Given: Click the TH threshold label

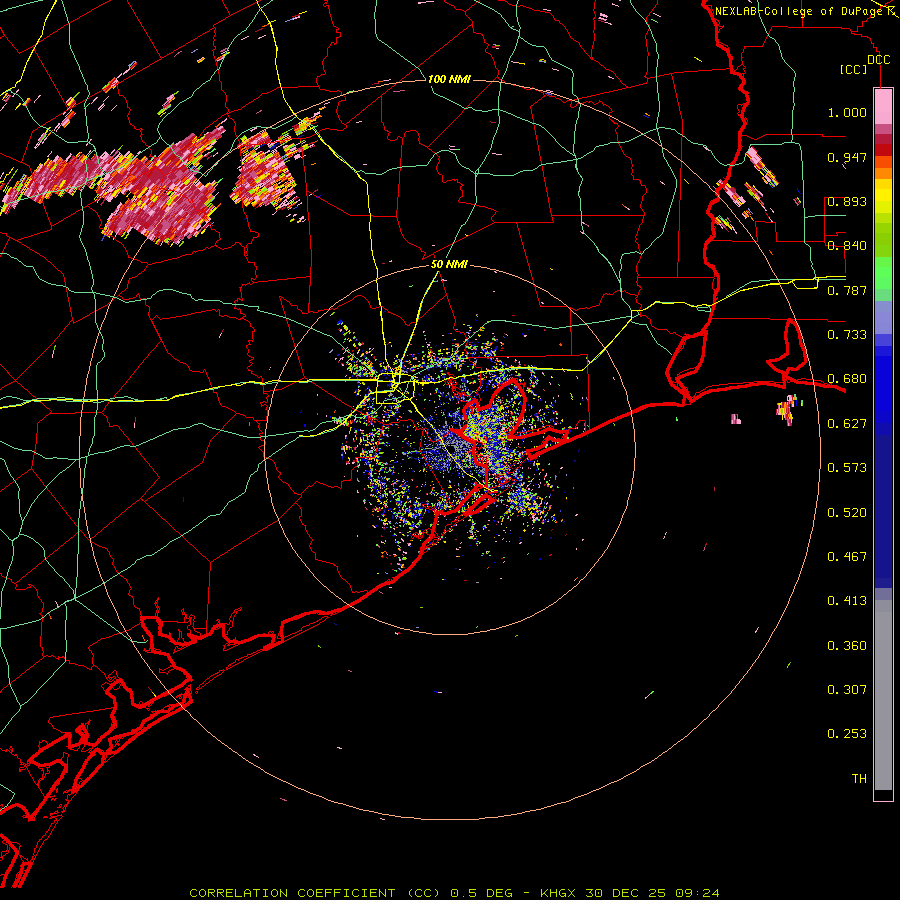Looking at the screenshot, I should click(859, 779).
